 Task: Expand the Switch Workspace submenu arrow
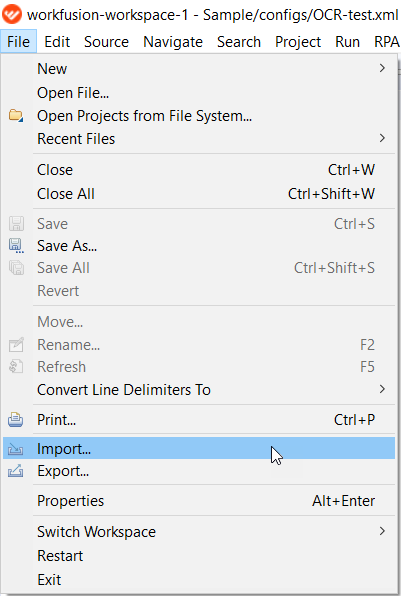click(x=382, y=531)
